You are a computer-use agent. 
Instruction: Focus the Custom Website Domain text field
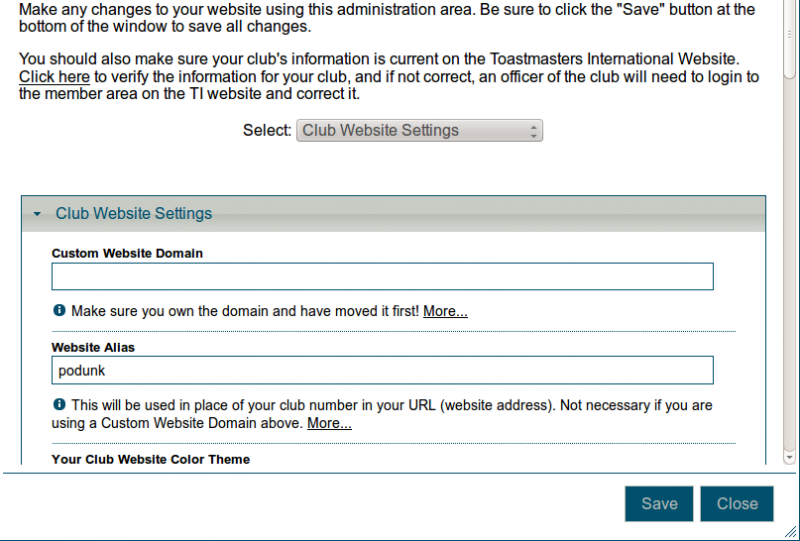[382, 277]
